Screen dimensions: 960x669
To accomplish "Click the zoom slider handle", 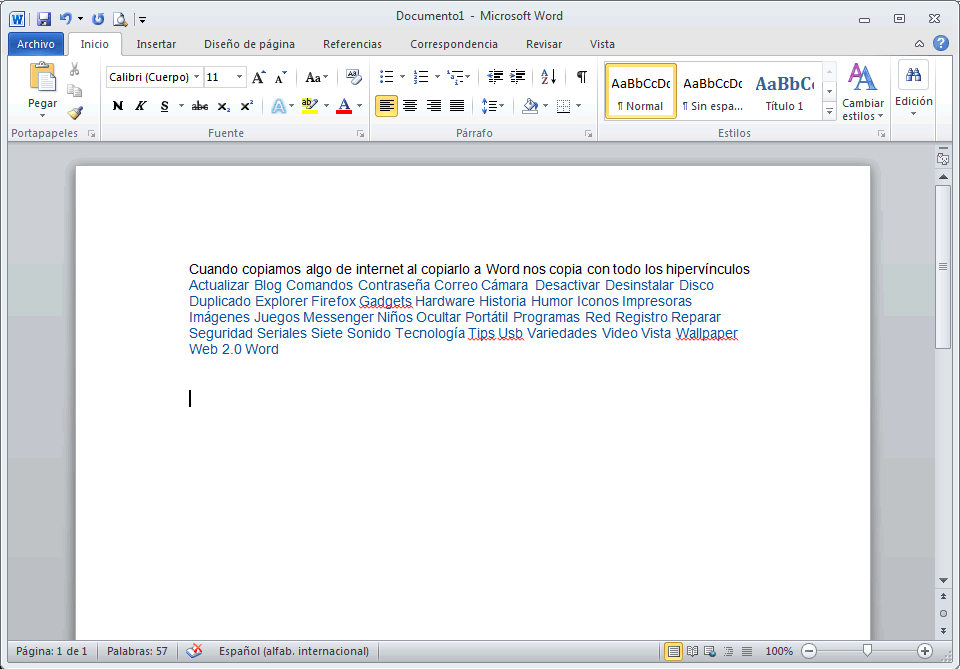I will 867,651.
